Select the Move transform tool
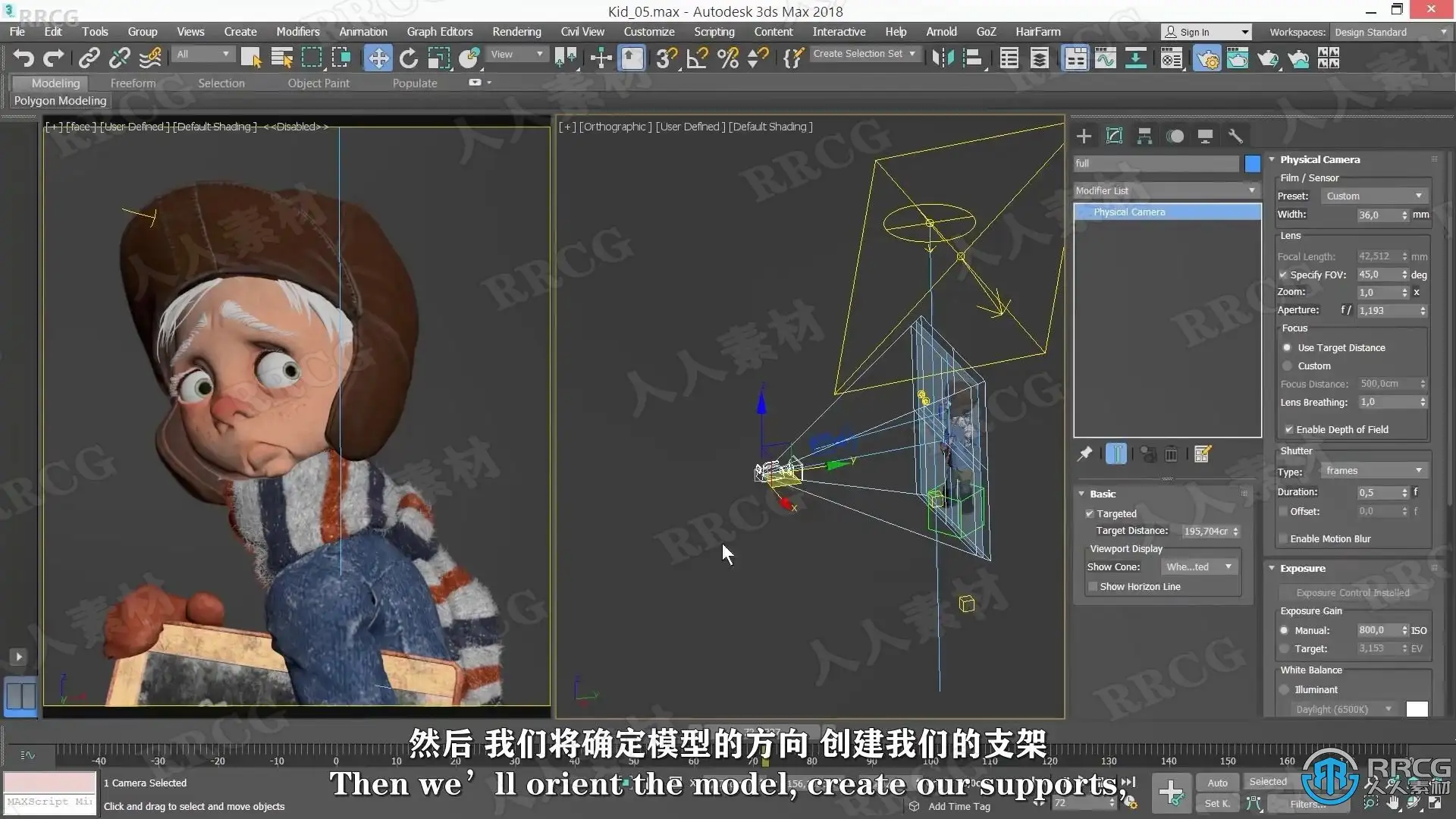1456x819 pixels. 378,58
